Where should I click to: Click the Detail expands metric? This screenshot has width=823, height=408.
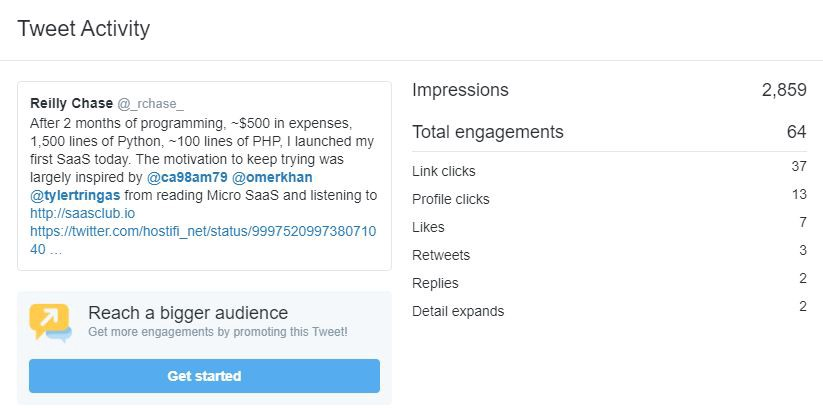458,311
